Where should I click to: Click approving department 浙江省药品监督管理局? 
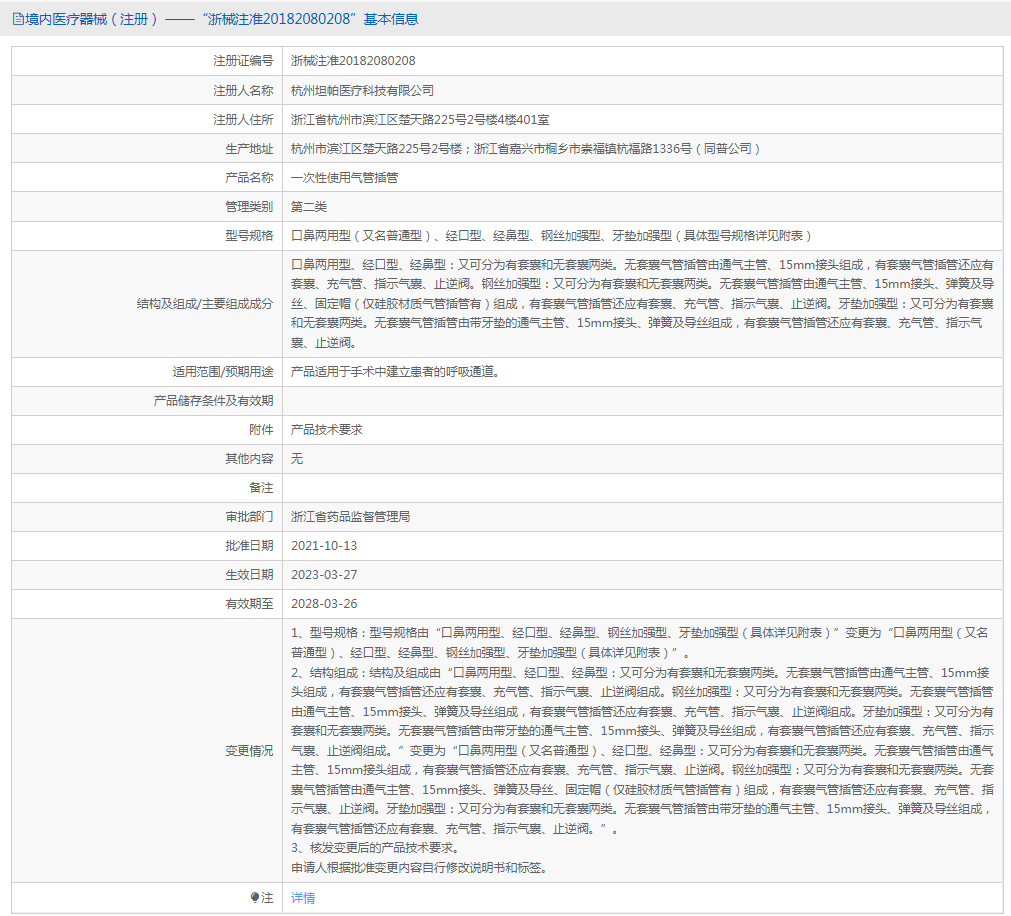(x=350, y=517)
